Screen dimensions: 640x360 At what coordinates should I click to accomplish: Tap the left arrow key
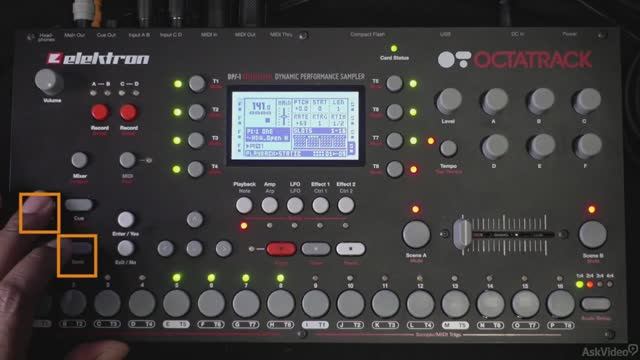166,248
